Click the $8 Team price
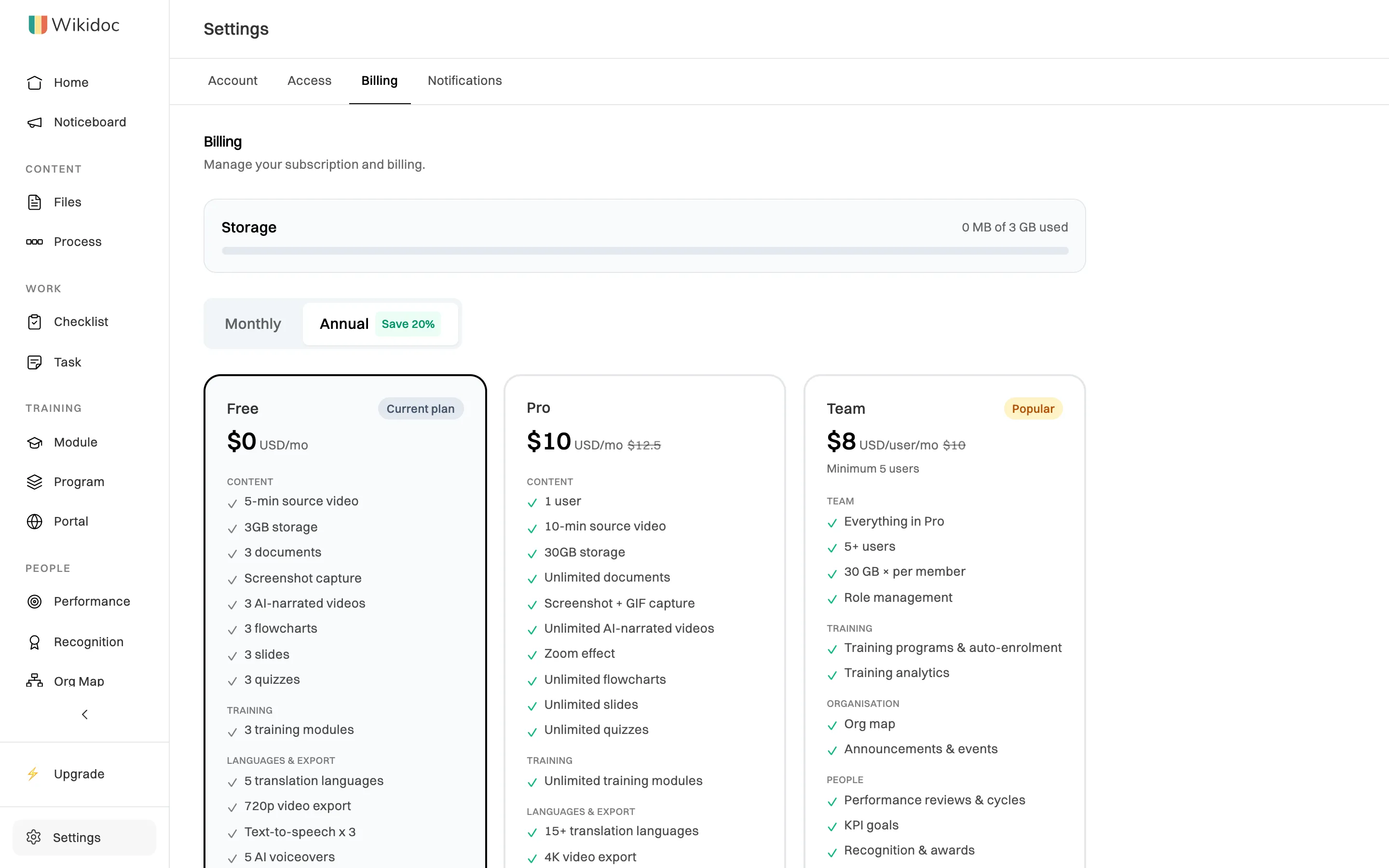 pyautogui.click(x=841, y=441)
